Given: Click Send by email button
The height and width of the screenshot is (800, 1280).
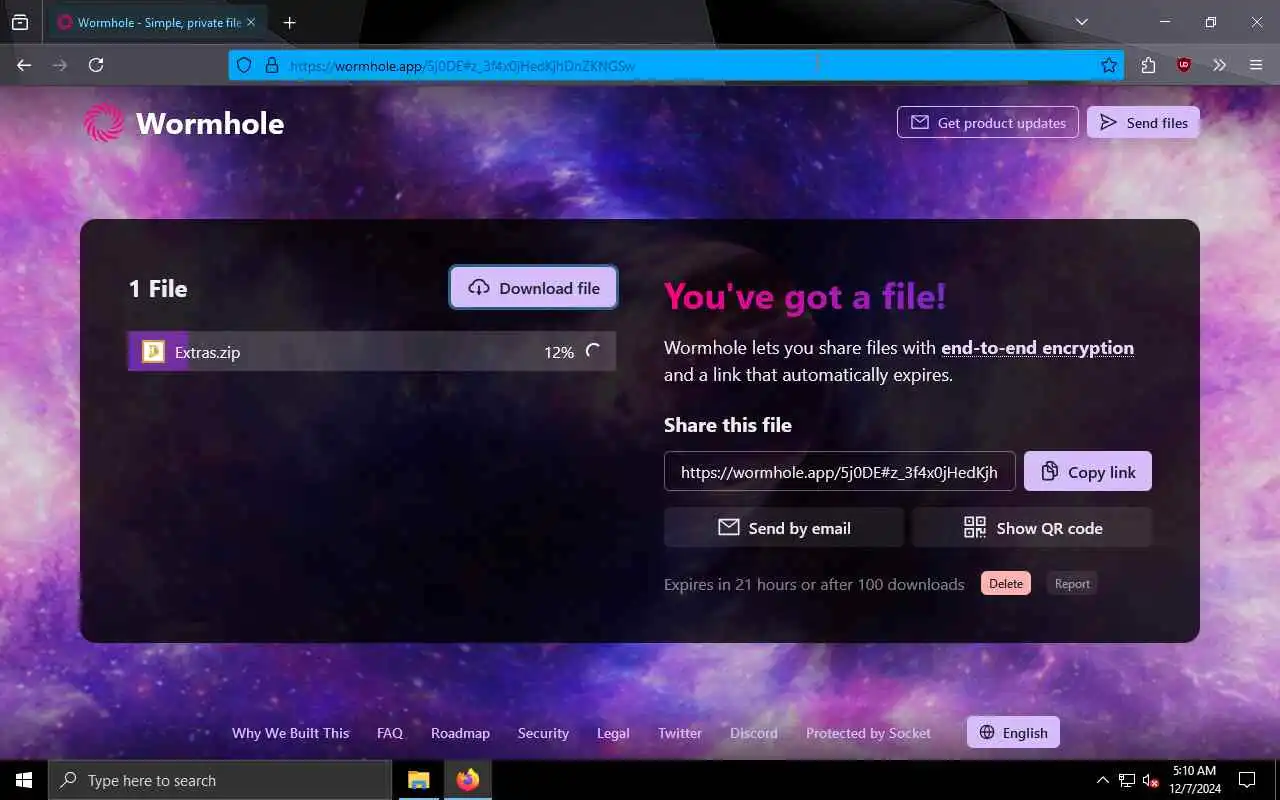Looking at the screenshot, I should (x=784, y=528).
